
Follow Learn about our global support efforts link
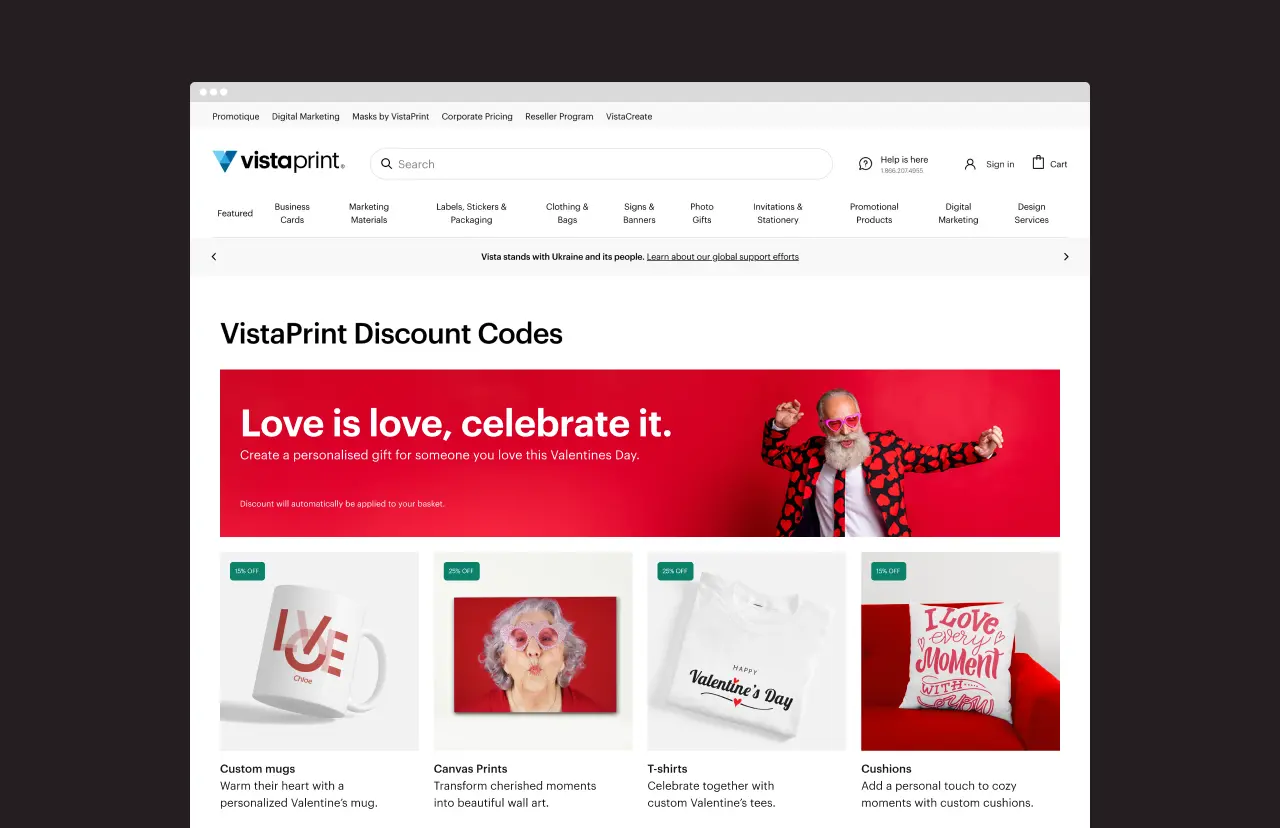pos(723,257)
